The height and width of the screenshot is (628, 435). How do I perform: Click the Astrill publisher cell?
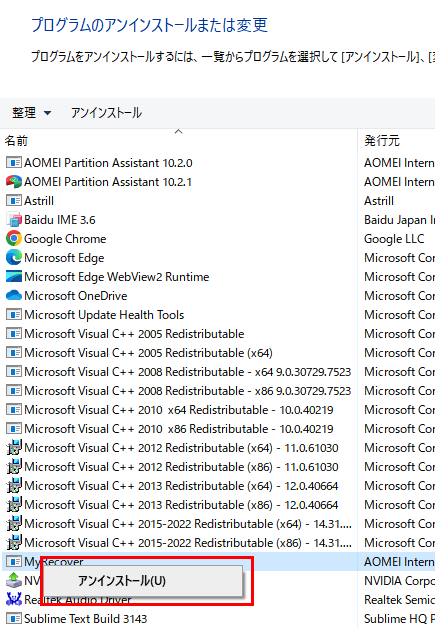379,201
